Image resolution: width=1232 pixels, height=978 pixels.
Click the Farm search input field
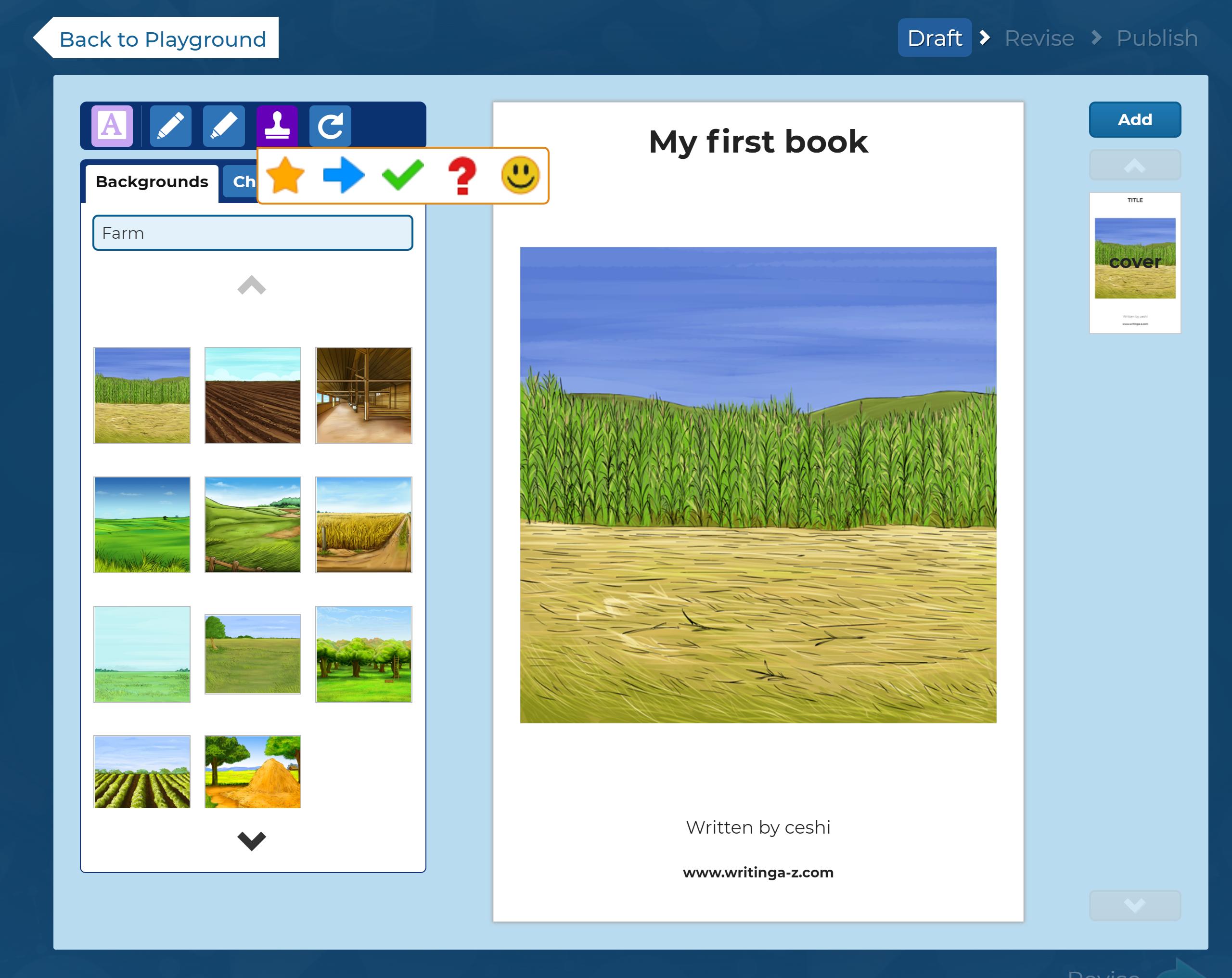pyautogui.click(x=253, y=232)
